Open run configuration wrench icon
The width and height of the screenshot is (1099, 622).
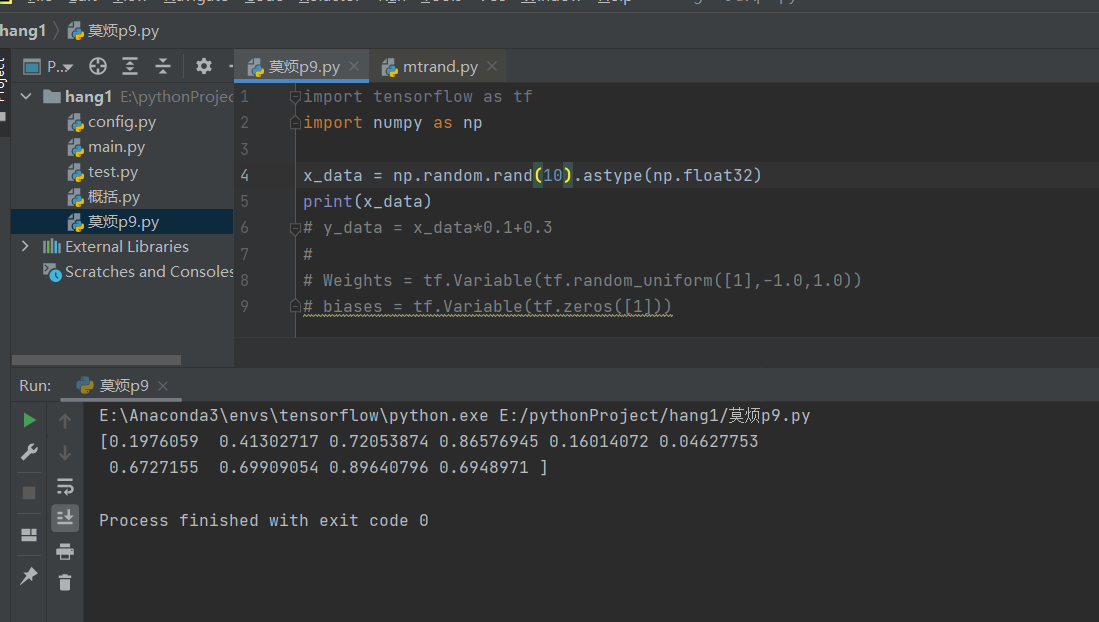[x=29, y=452]
